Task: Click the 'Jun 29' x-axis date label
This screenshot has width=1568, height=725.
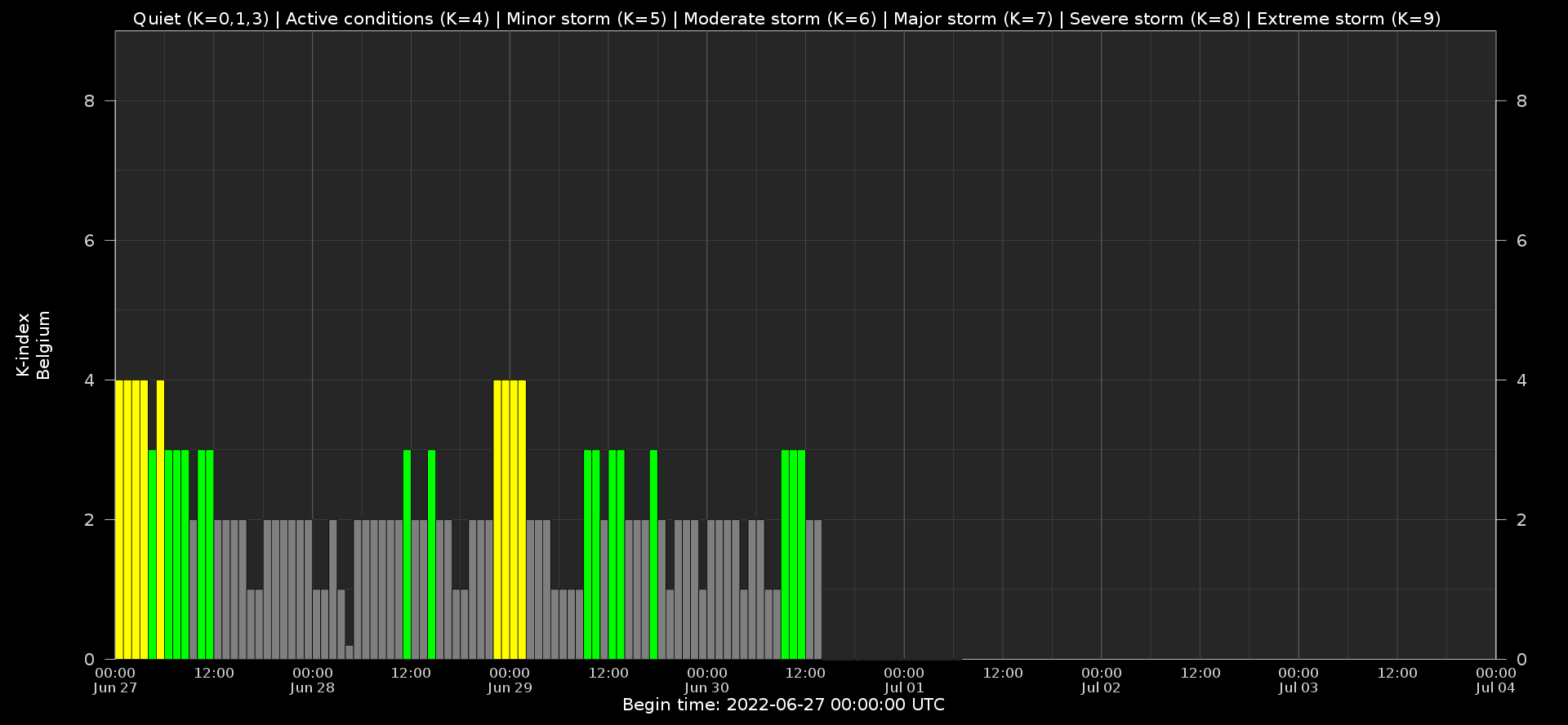Action: [510, 687]
